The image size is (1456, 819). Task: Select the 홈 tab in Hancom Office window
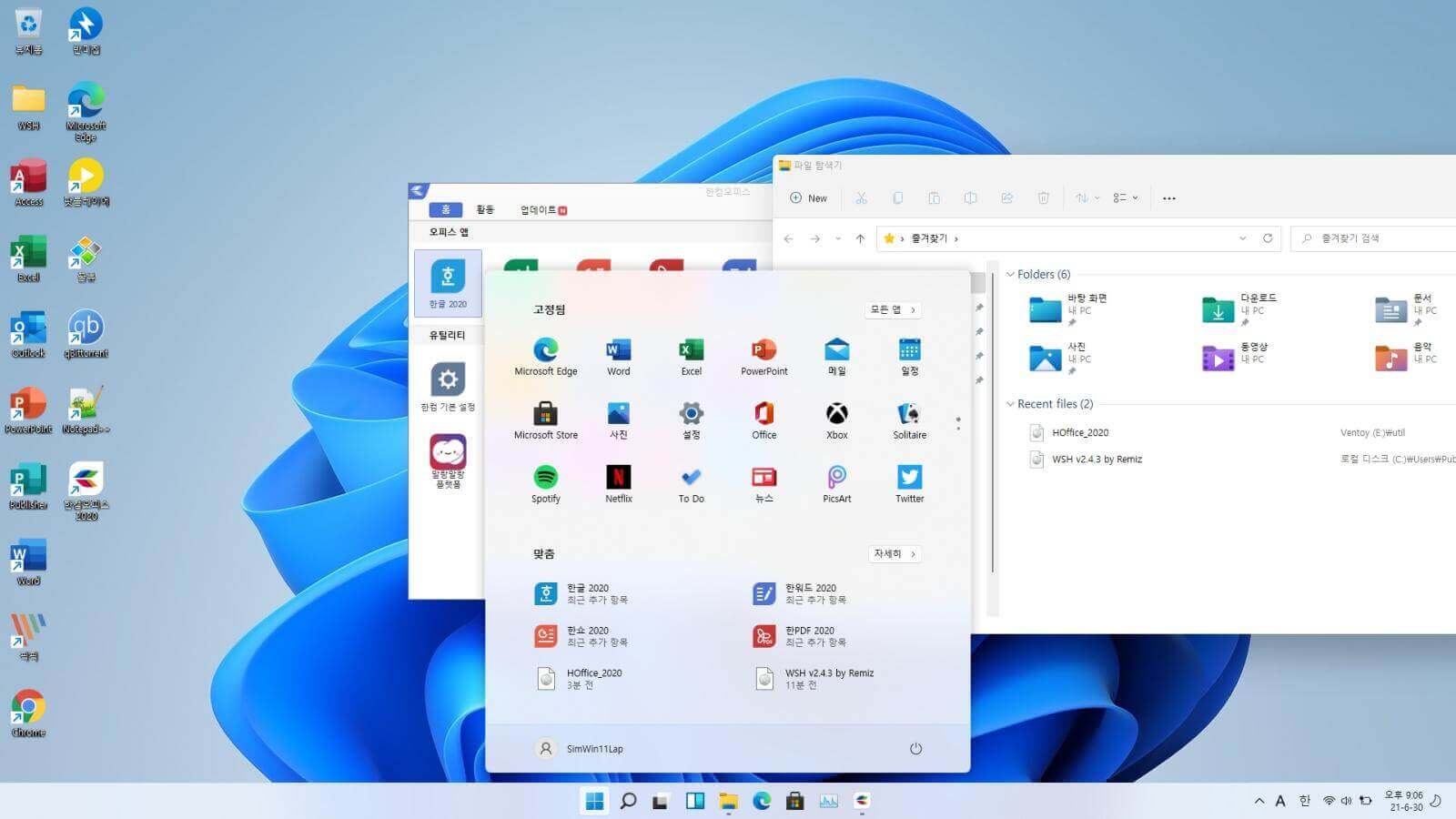coord(446,209)
